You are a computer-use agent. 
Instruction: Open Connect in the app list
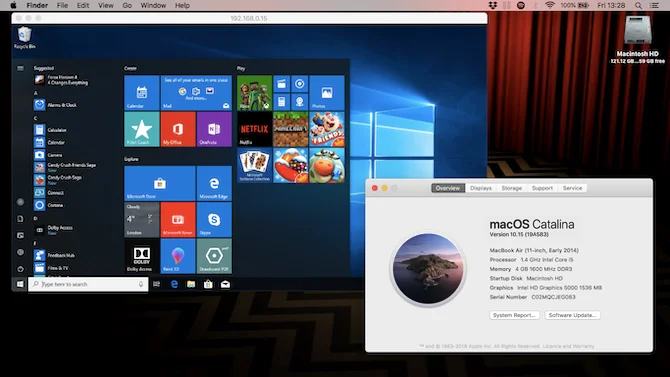pyautogui.click(x=49, y=192)
